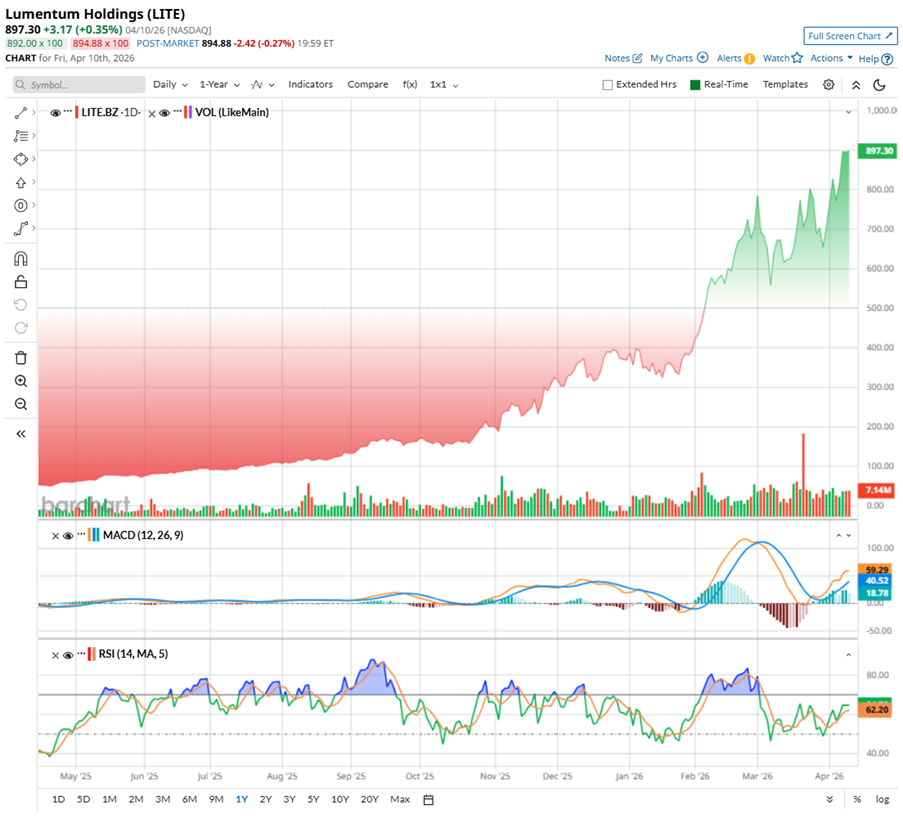Hide the RSI indicator eye icon
This screenshot has height=818, width=903.
[67, 655]
